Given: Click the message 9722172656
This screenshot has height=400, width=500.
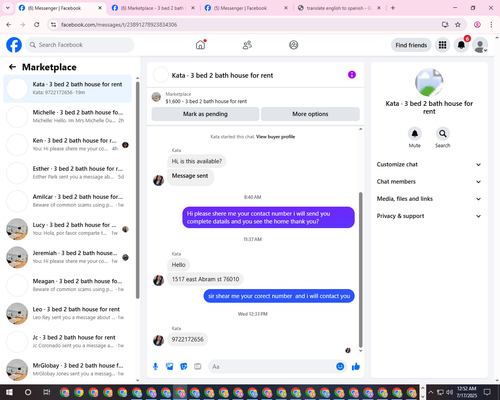Looking at the screenshot, I should [x=187, y=339].
